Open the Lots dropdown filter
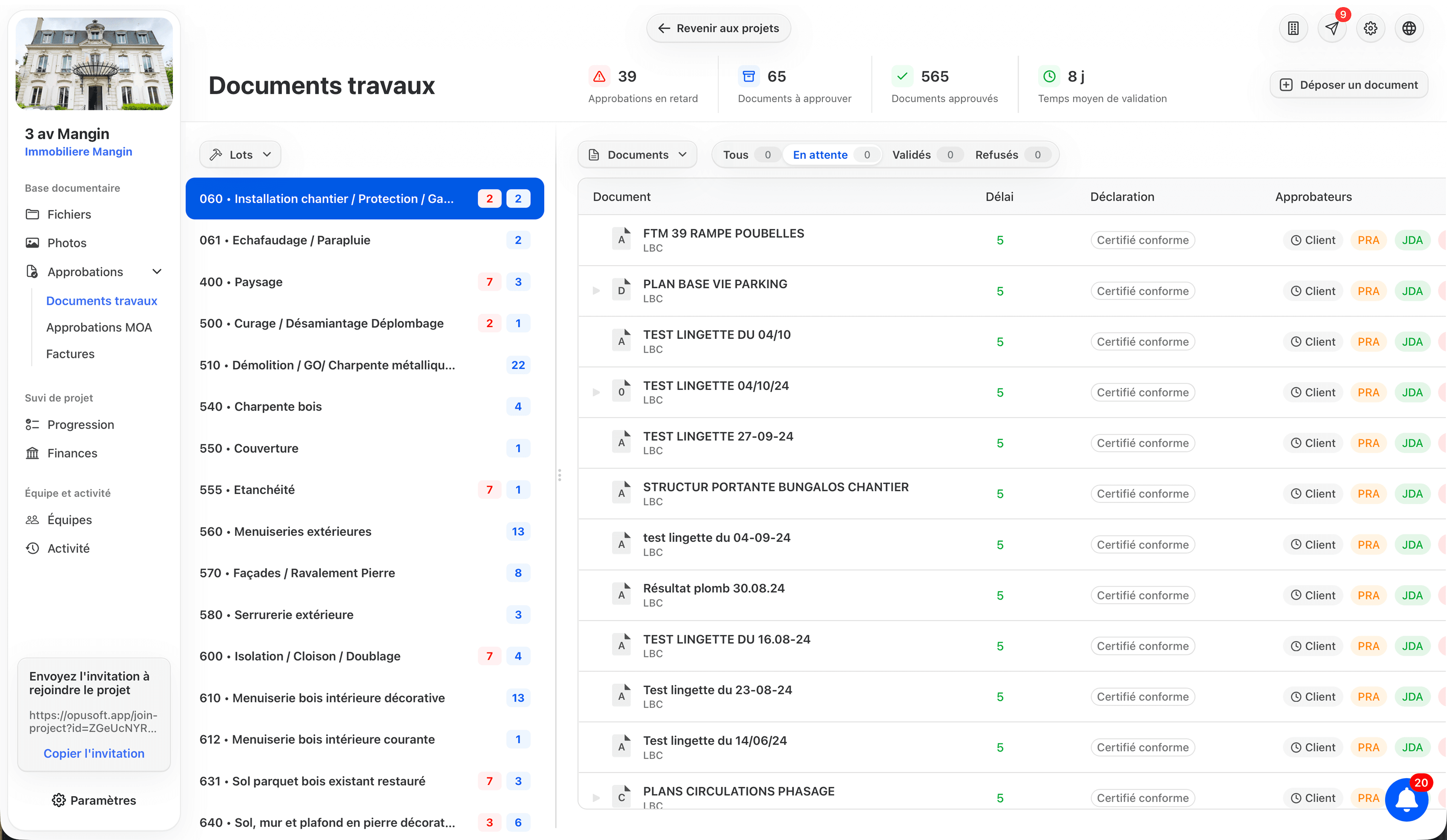The height and width of the screenshot is (840, 1447). tap(240, 155)
